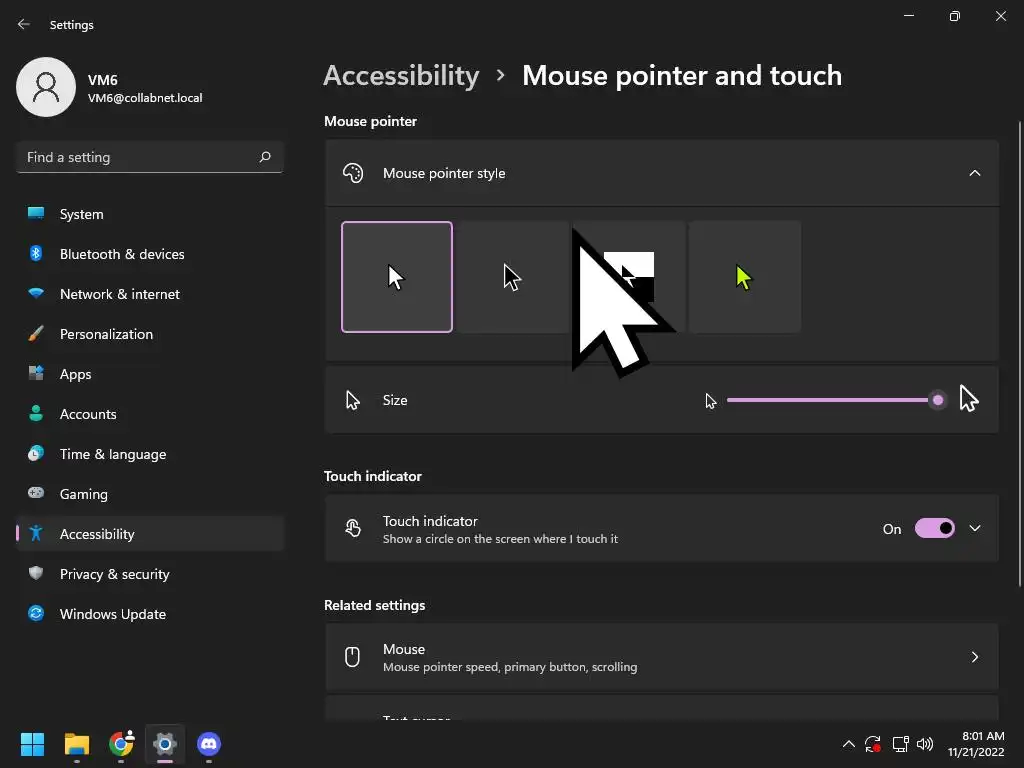This screenshot has width=1024, height=768.
Task: Click the back arrow in Settings
Action: click(x=24, y=24)
